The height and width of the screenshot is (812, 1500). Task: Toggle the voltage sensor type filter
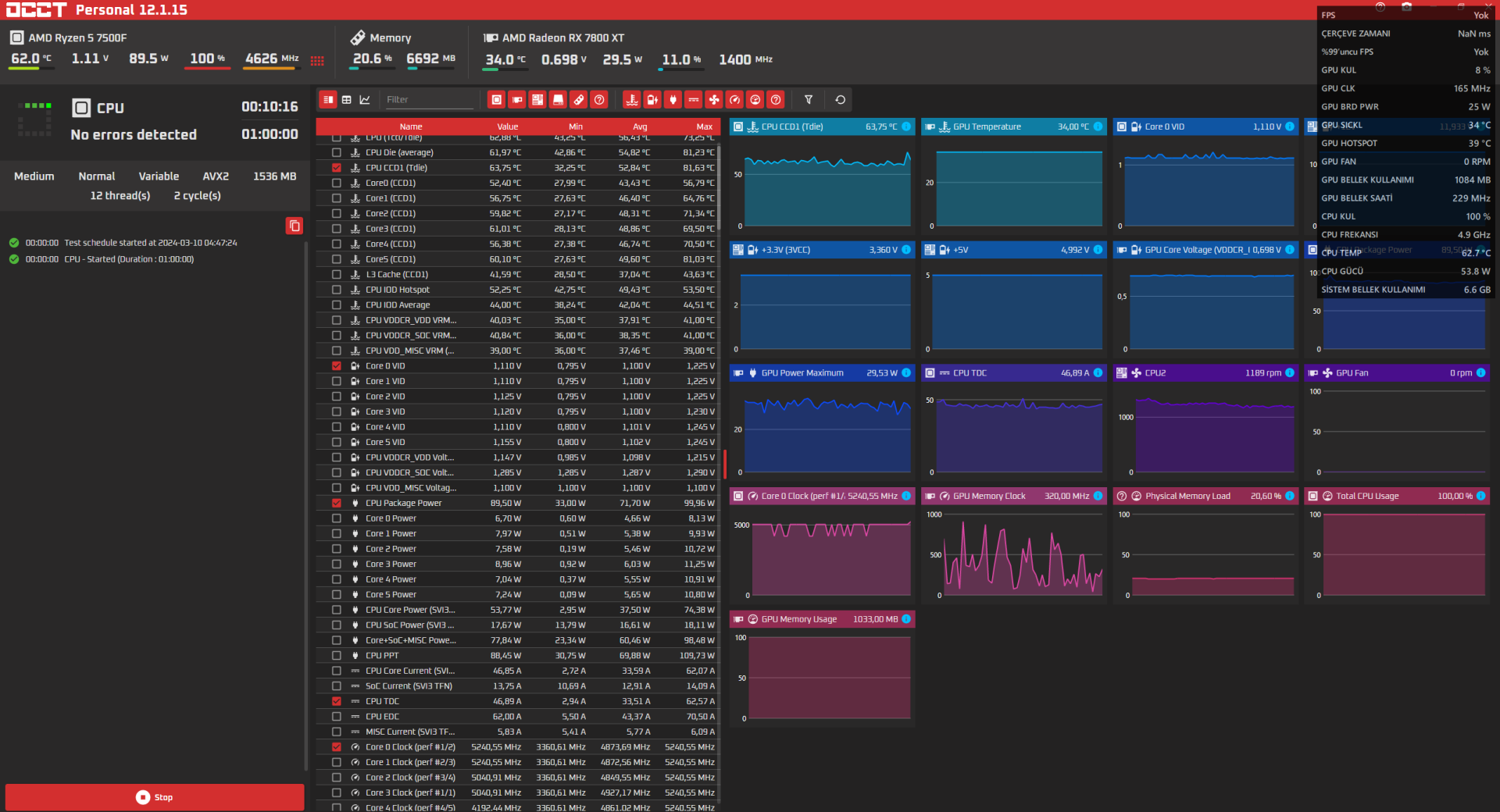pyautogui.click(x=652, y=100)
